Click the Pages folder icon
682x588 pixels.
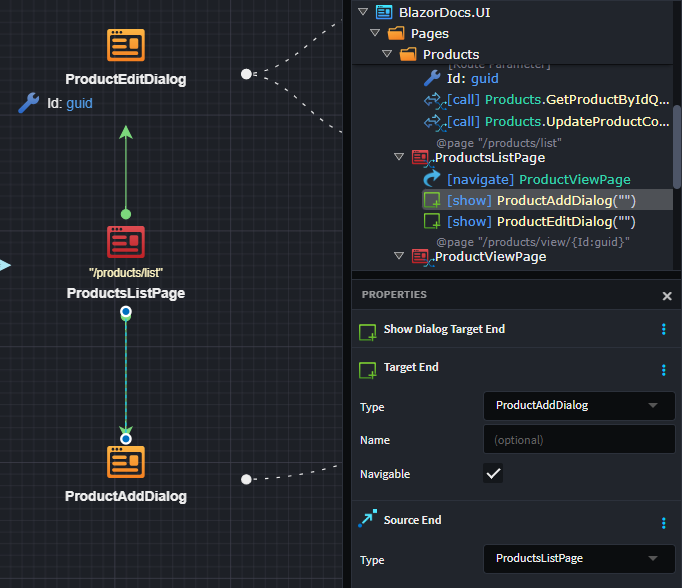(x=396, y=33)
